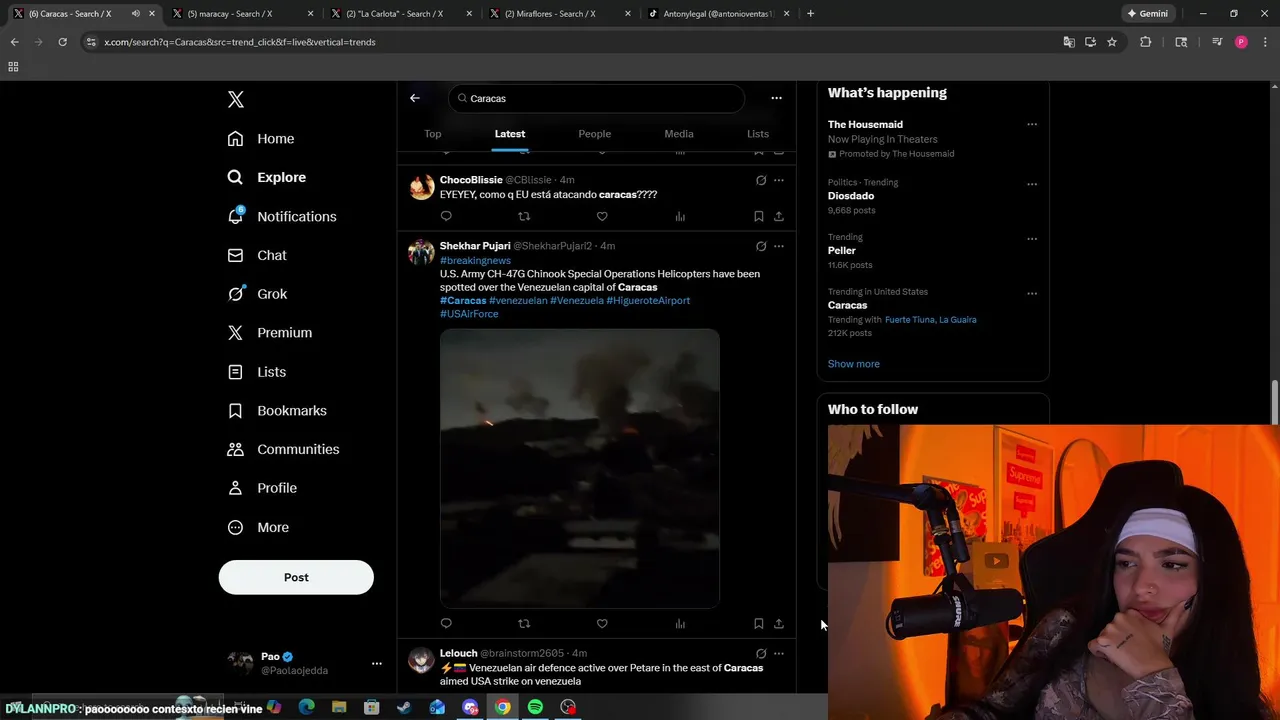The image size is (1280, 720).
Task: Select the Latest tab
Action: (510, 133)
